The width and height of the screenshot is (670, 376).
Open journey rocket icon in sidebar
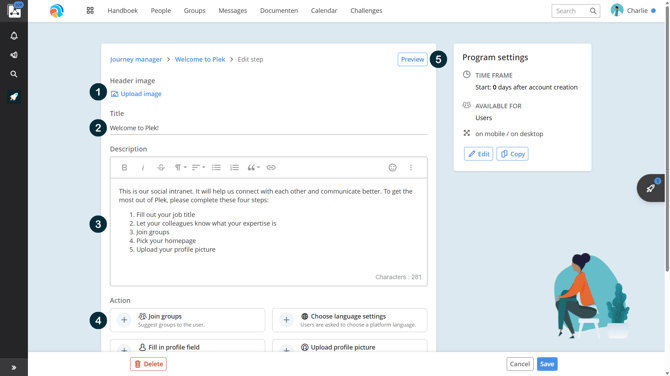[x=14, y=97]
